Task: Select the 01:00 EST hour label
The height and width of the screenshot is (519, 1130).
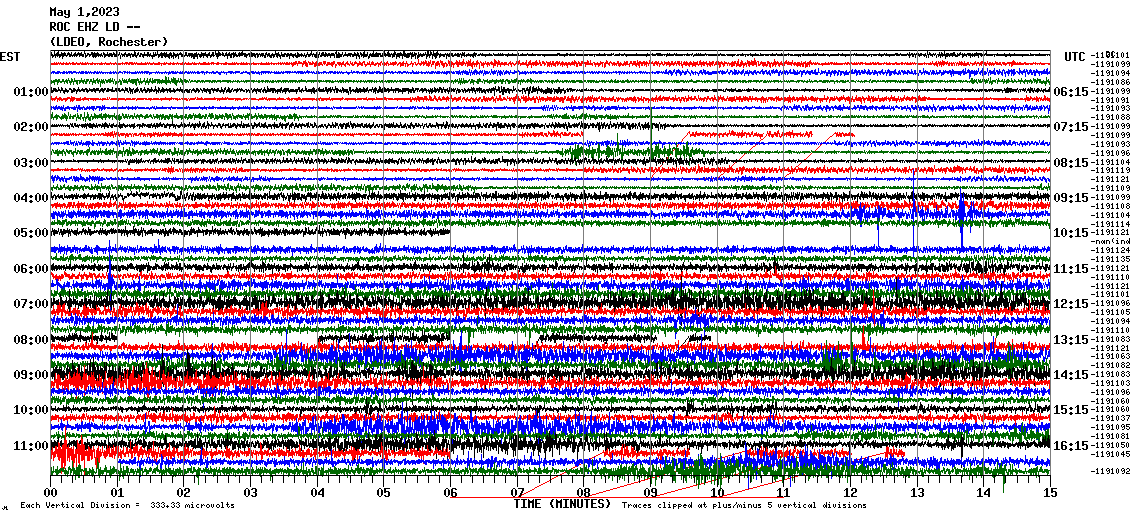Action: tap(31, 92)
